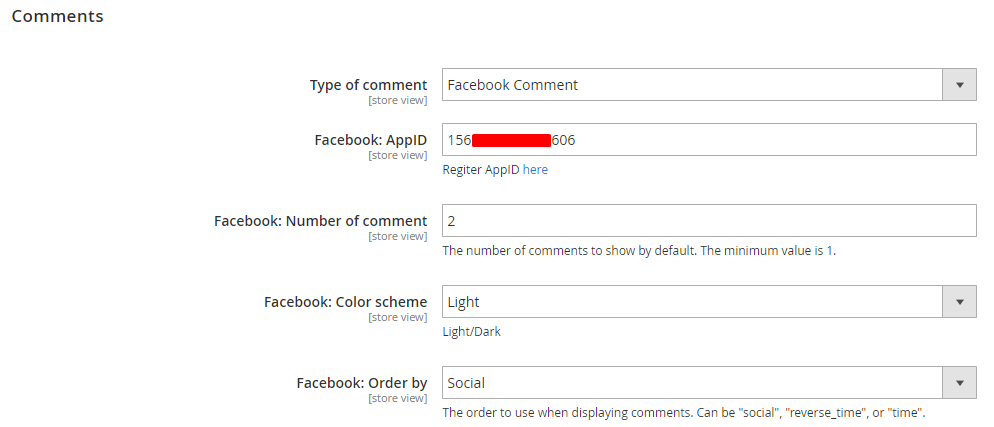This screenshot has height=427, width=994.
Task: Click the Order by dropdown arrow
Action: tap(959, 383)
